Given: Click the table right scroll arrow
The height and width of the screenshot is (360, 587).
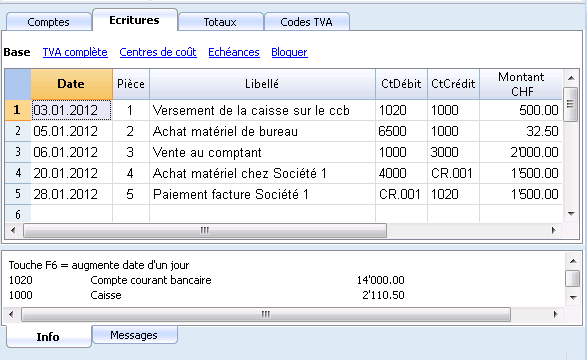Looking at the screenshot, I should 554,230.
